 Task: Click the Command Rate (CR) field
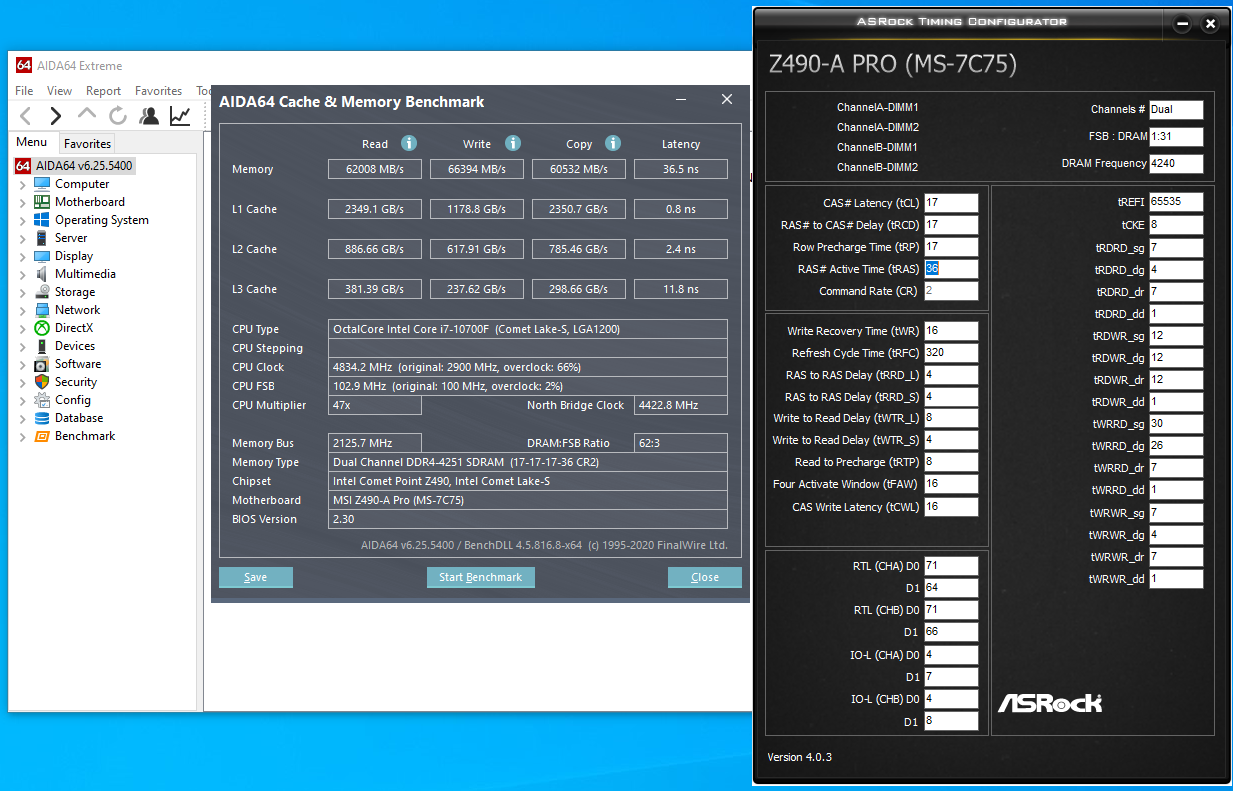click(x=951, y=291)
